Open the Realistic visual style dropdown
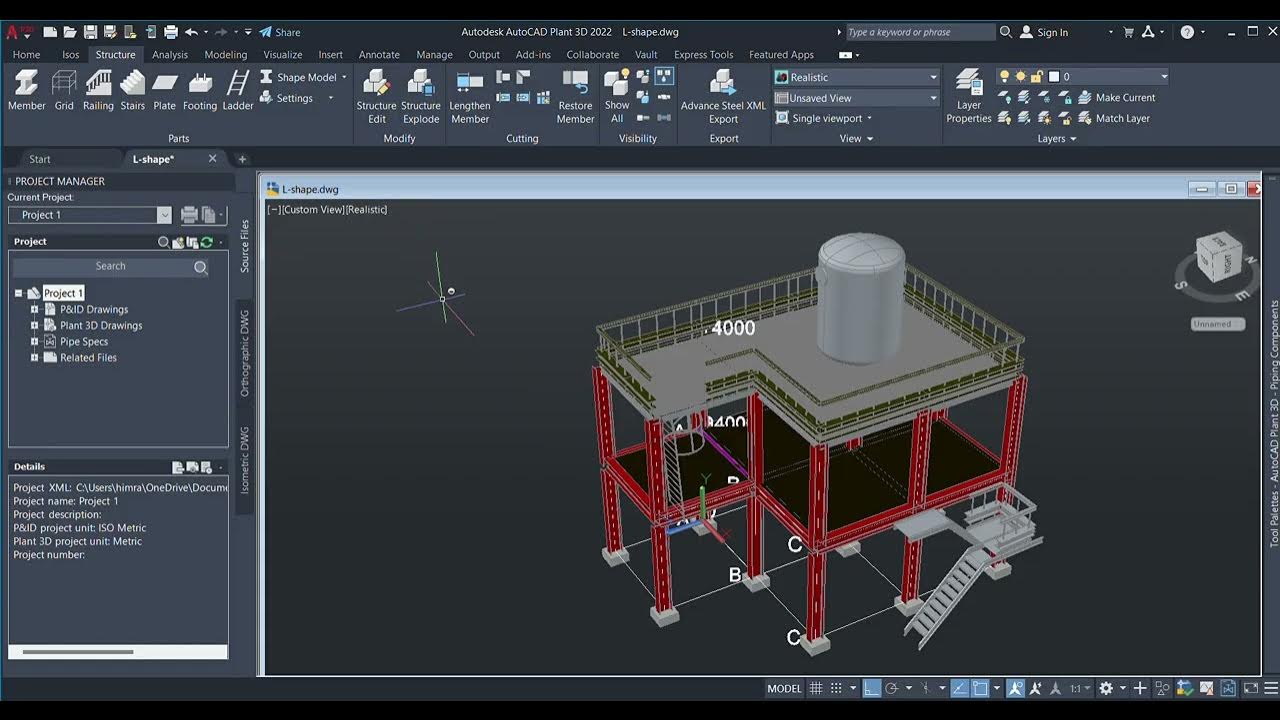 tap(856, 77)
